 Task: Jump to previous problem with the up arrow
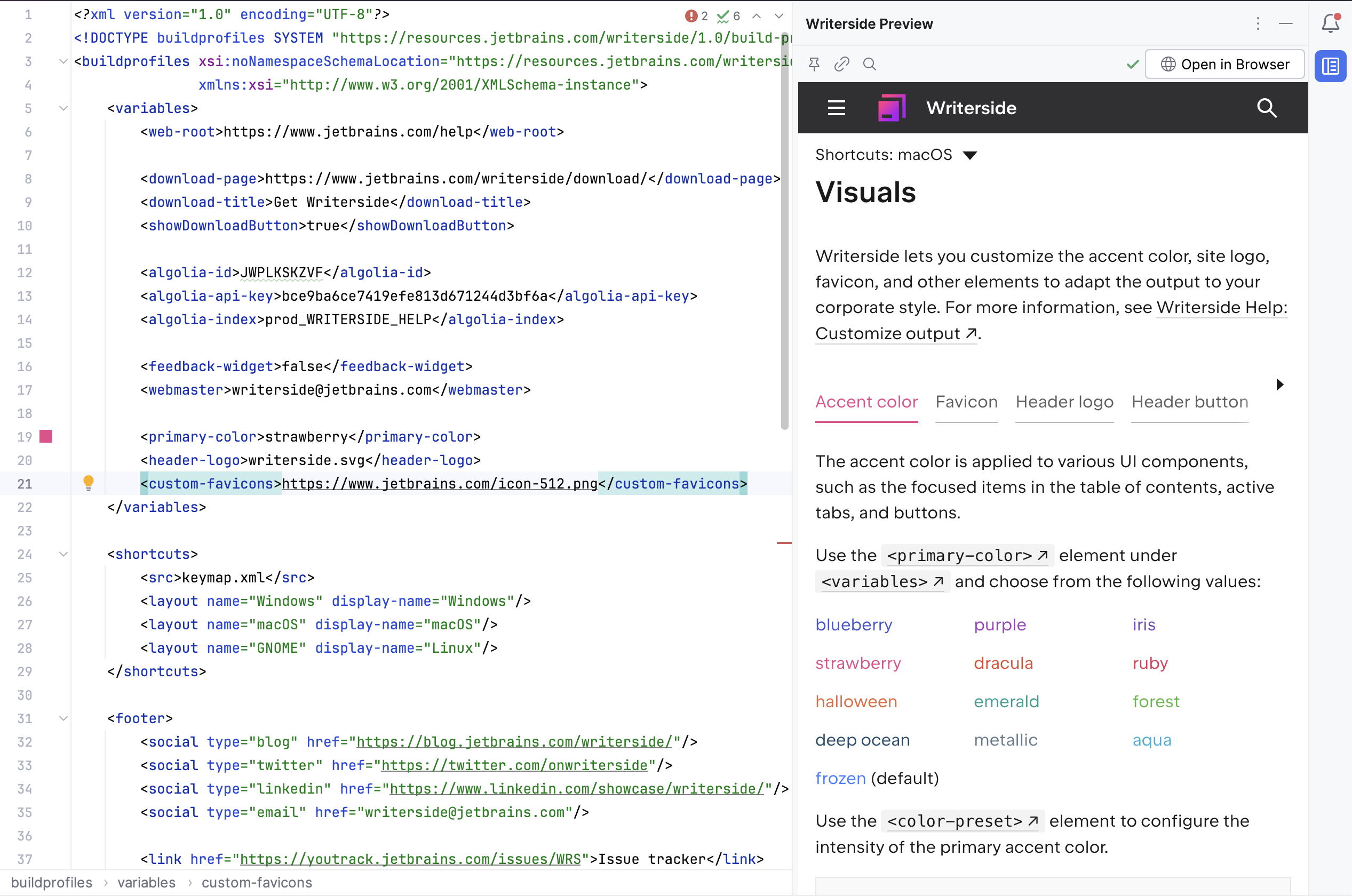click(757, 15)
